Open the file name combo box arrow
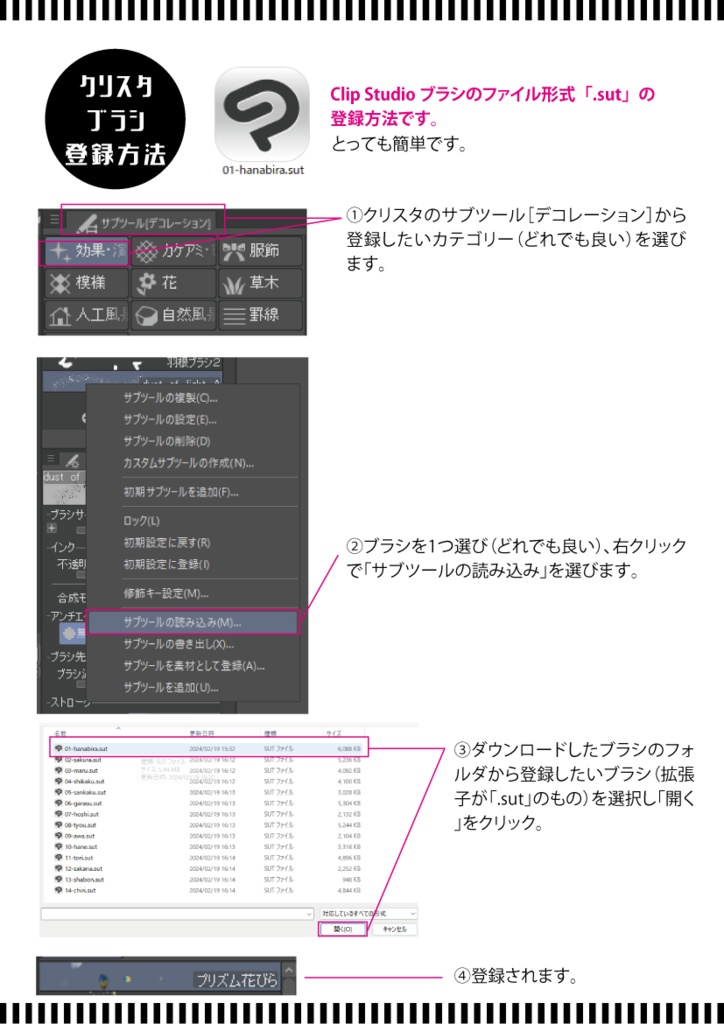 [x=309, y=913]
